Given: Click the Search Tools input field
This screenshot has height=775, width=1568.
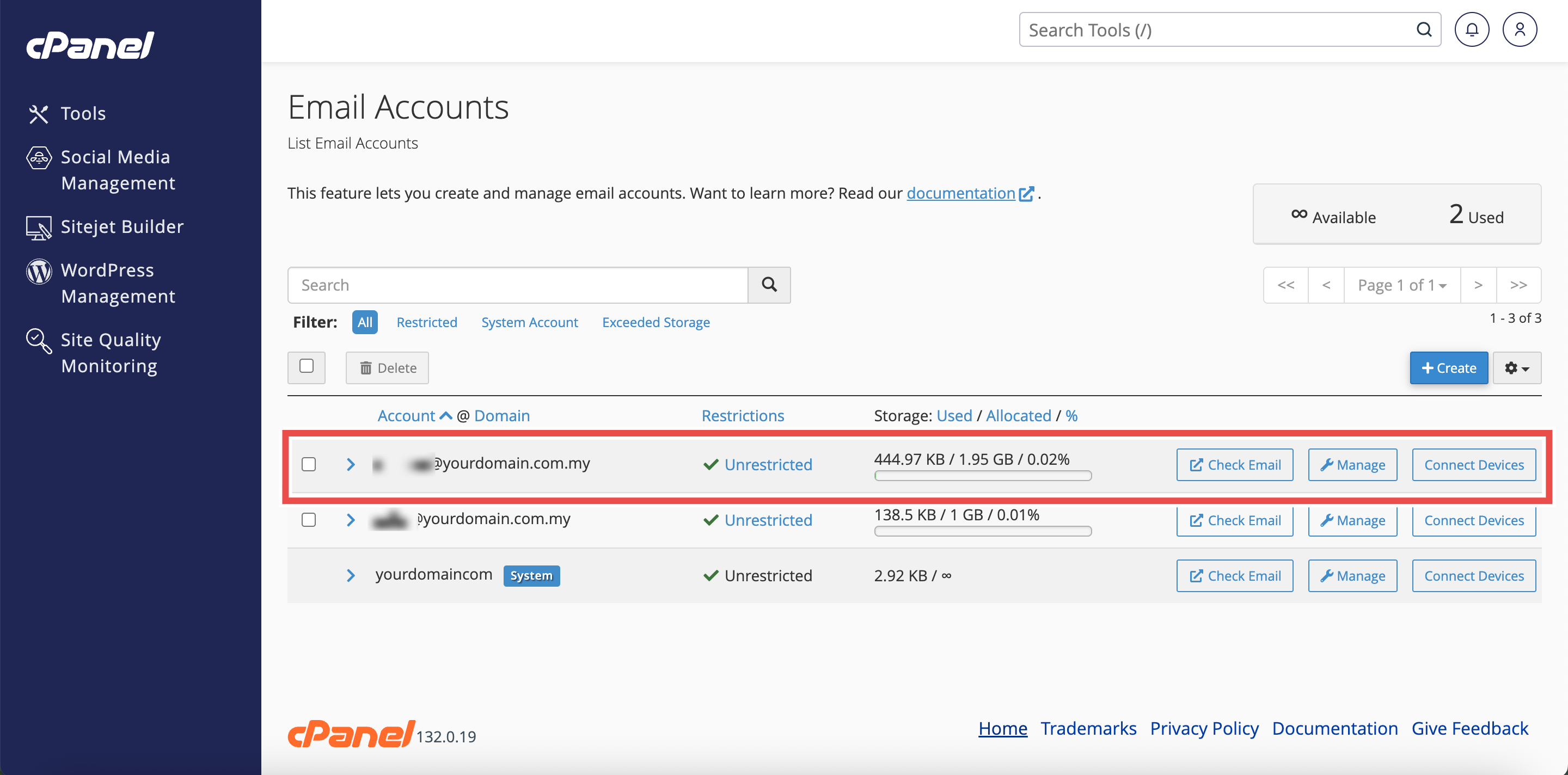Looking at the screenshot, I should click(x=1217, y=30).
